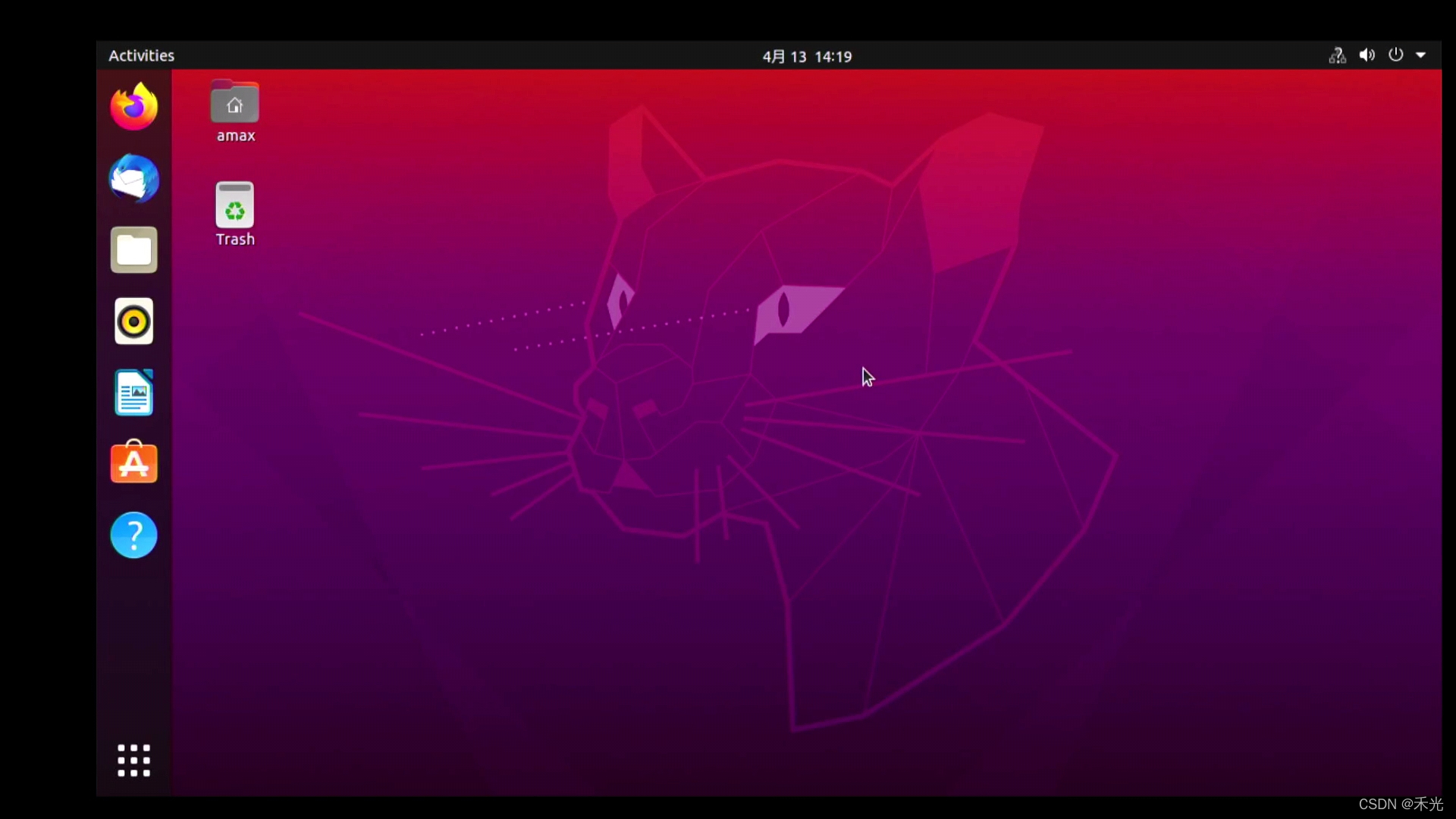Toggle screen lock or power options
The width and height of the screenshot is (1456, 819).
point(1396,55)
